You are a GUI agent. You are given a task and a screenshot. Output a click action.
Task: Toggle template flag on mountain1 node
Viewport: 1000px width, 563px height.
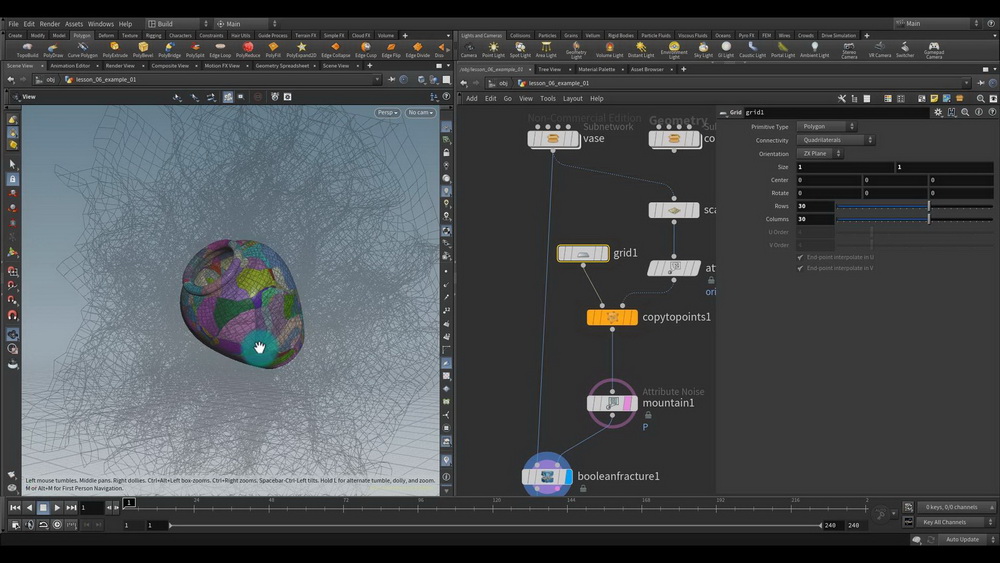[628, 403]
